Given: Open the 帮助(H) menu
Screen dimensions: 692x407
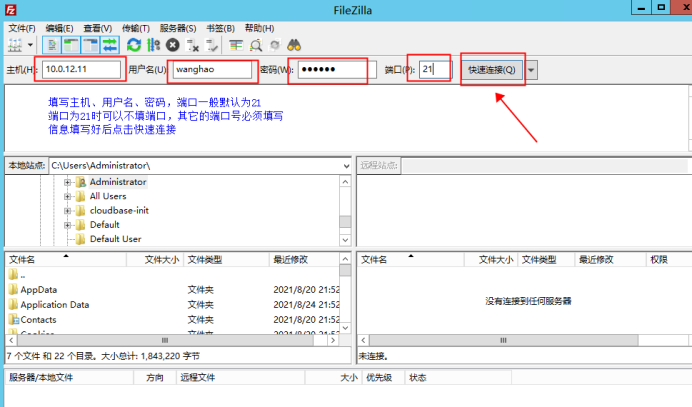Looking at the screenshot, I should click(x=260, y=28).
